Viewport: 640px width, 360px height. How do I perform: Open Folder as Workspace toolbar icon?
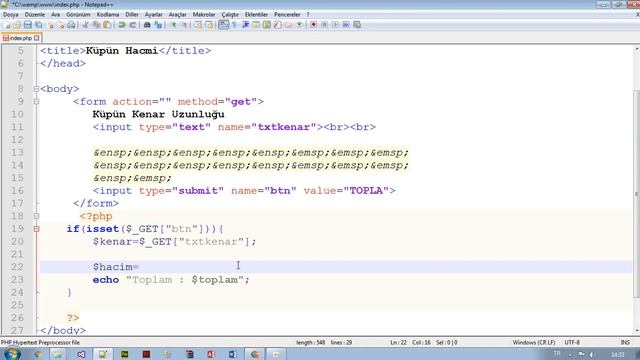289,25
